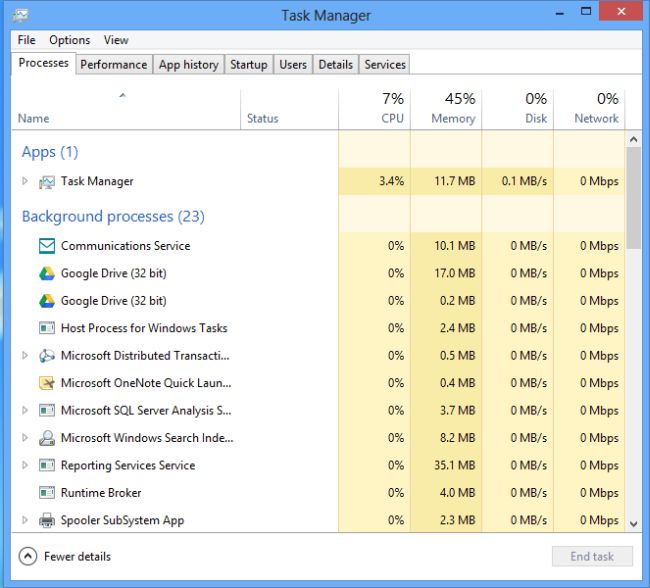Click the scrollbar up arrow
Viewport: 650px width, 588px height.
pyautogui.click(x=633, y=139)
